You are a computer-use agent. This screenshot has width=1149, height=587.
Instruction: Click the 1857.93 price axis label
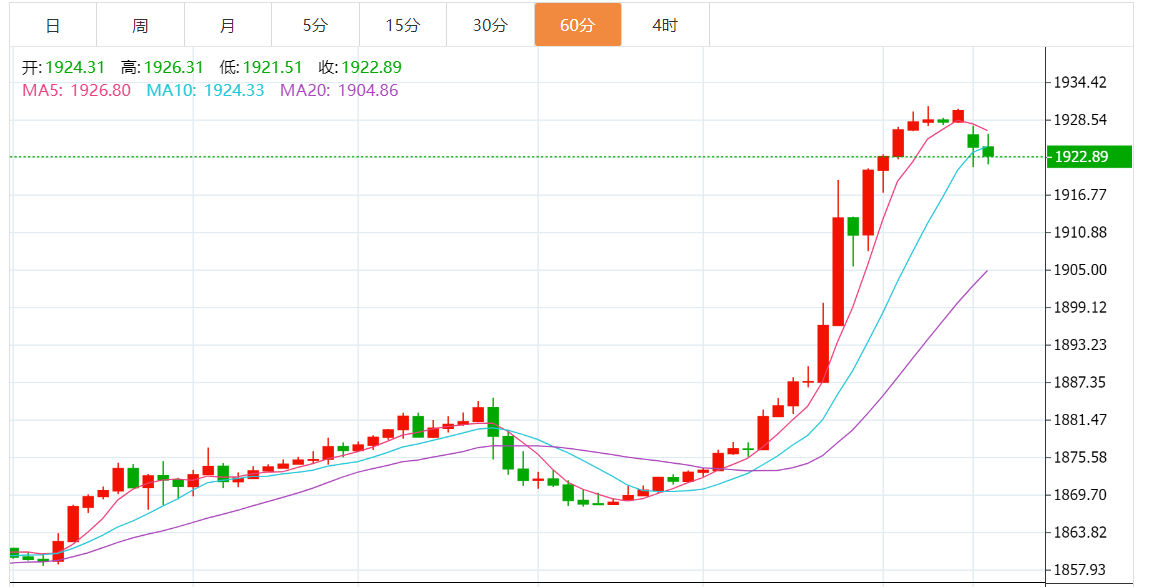(x=1080, y=569)
